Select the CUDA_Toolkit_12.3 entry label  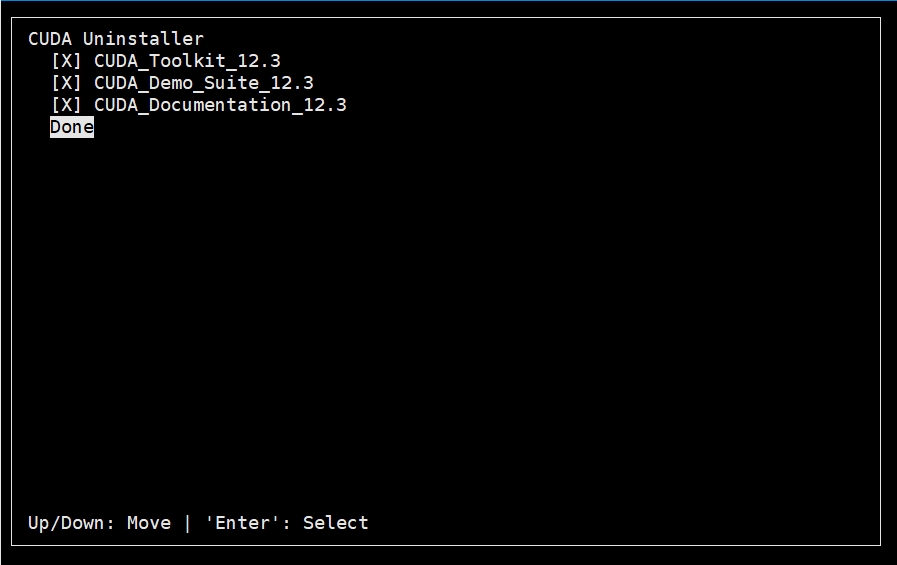coord(187,61)
